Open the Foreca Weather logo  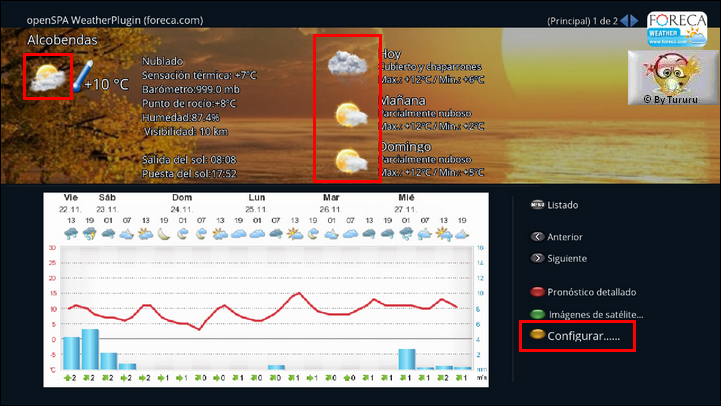[677, 29]
